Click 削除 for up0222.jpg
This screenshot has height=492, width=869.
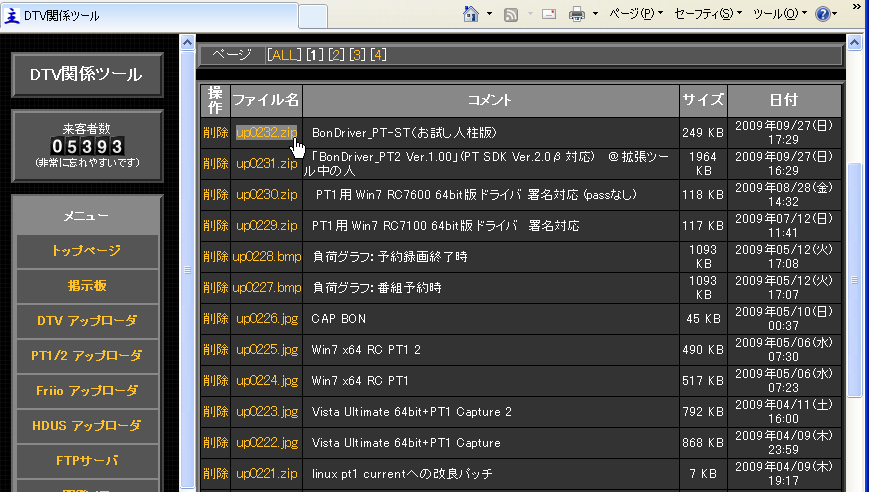tap(216, 443)
